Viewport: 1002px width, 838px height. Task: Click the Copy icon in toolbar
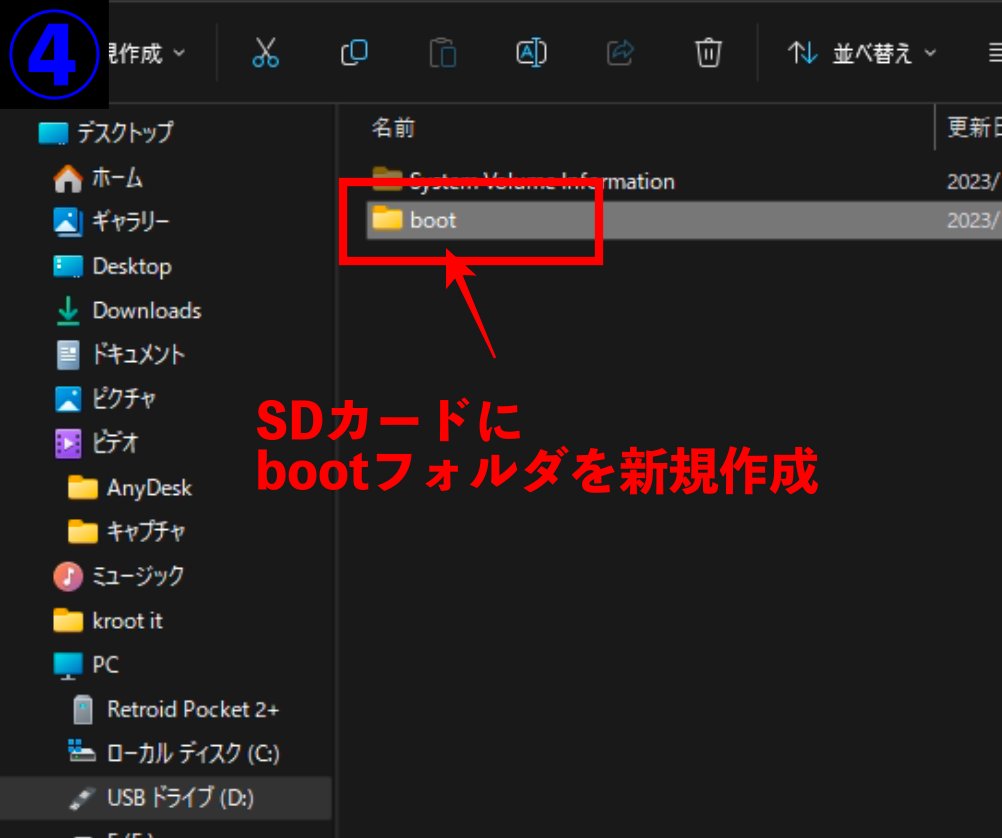354,52
